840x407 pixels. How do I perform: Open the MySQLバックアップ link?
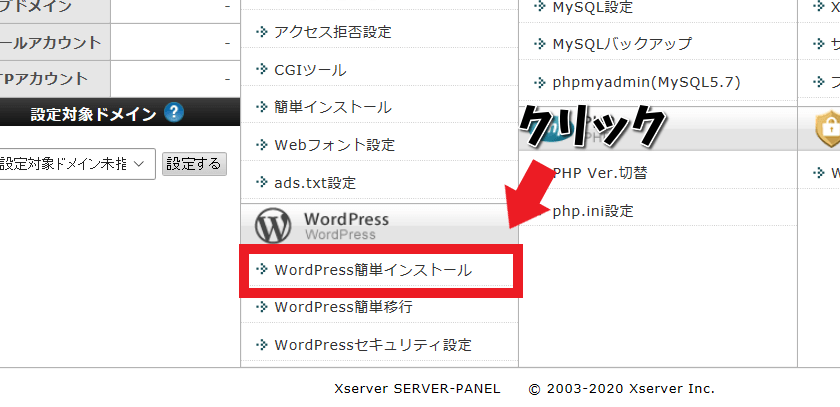click(622, 44)
